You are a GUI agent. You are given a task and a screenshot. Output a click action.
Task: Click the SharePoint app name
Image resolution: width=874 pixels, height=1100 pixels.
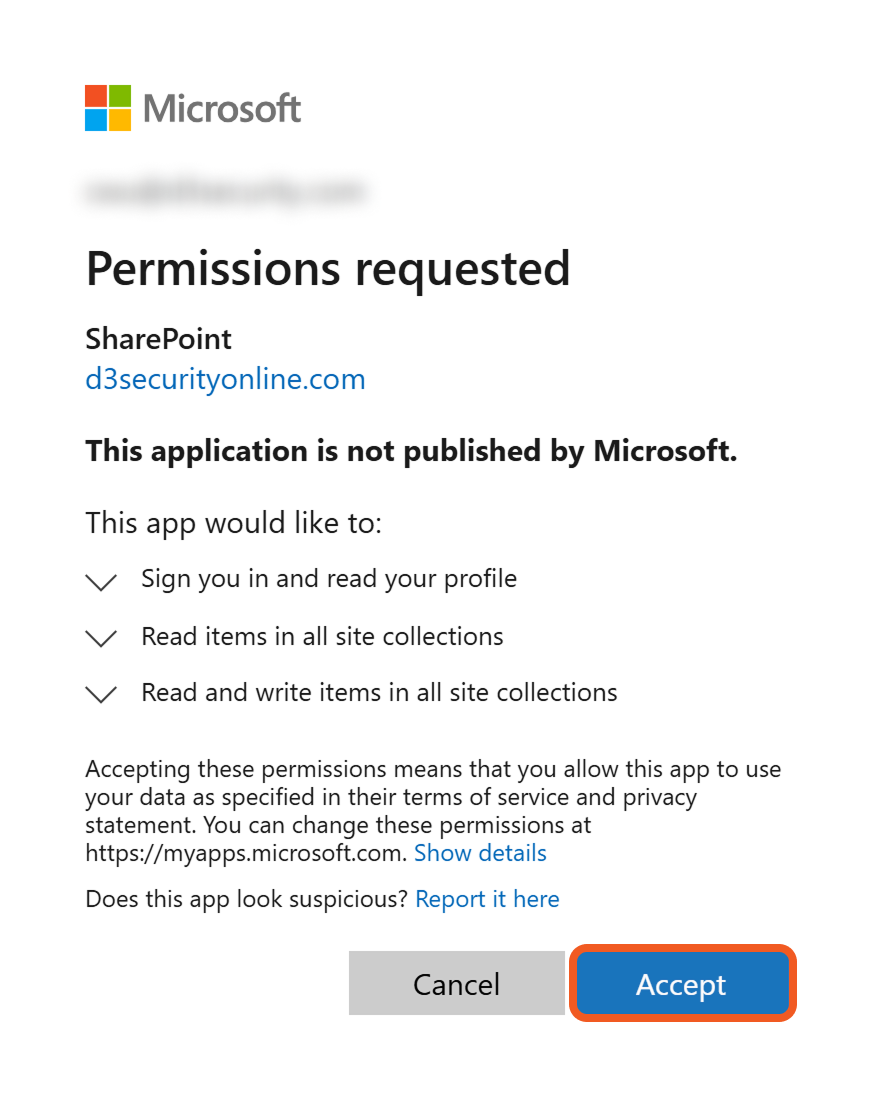click(x=158, y=339)
